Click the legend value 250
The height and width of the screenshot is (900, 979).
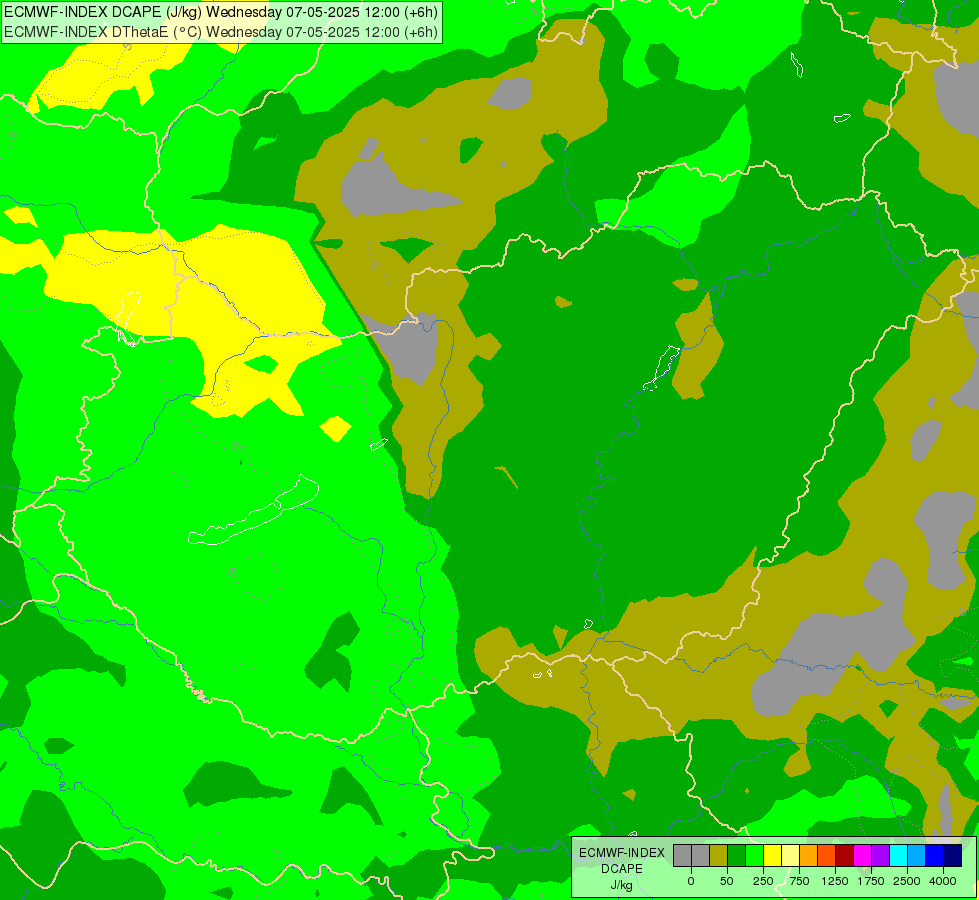pyautogui.click(x=763, y=881)
